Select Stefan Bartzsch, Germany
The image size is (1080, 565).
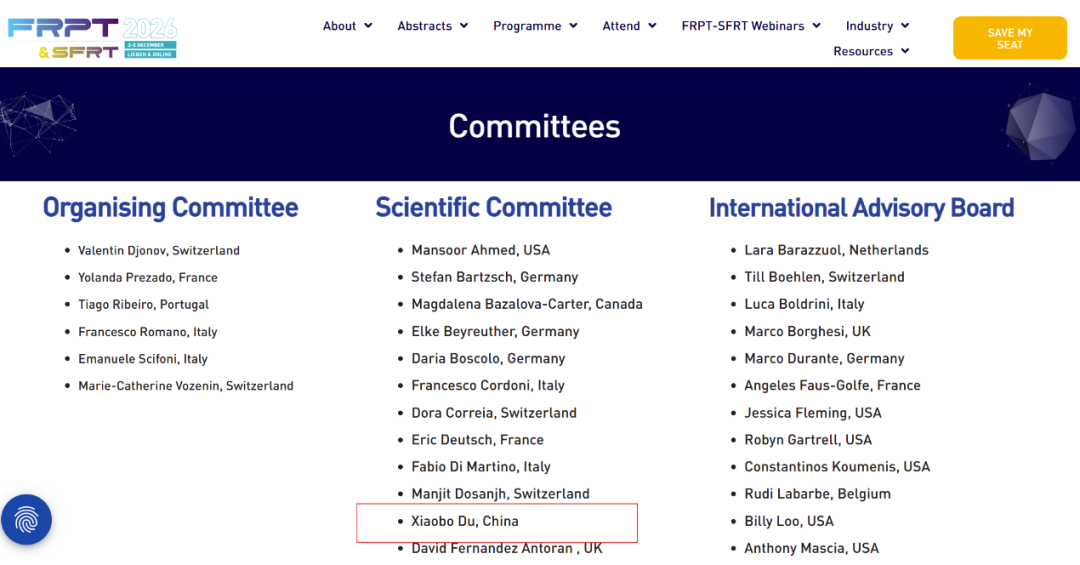[495, 277]
